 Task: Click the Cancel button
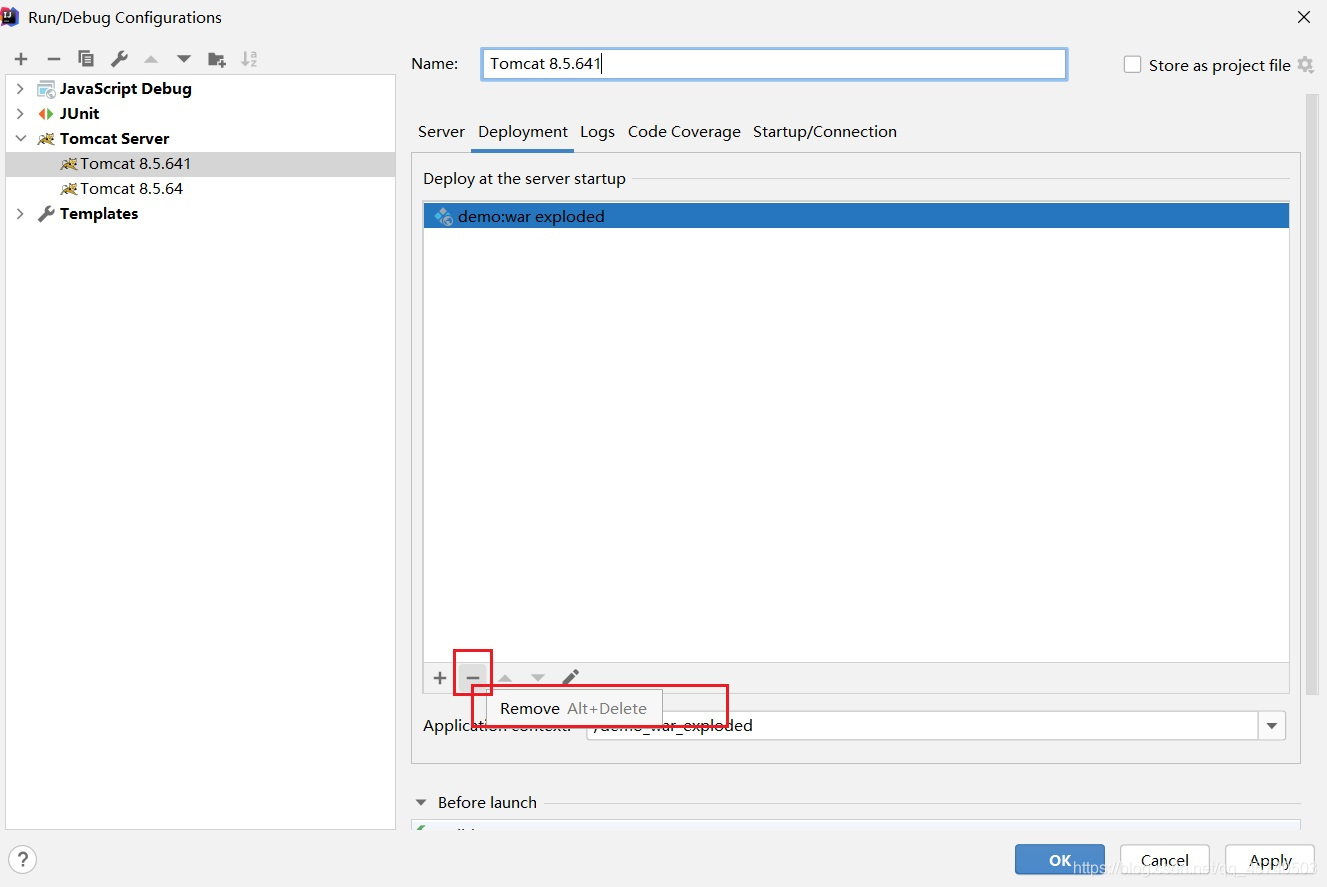click(x=1165, y=860)
